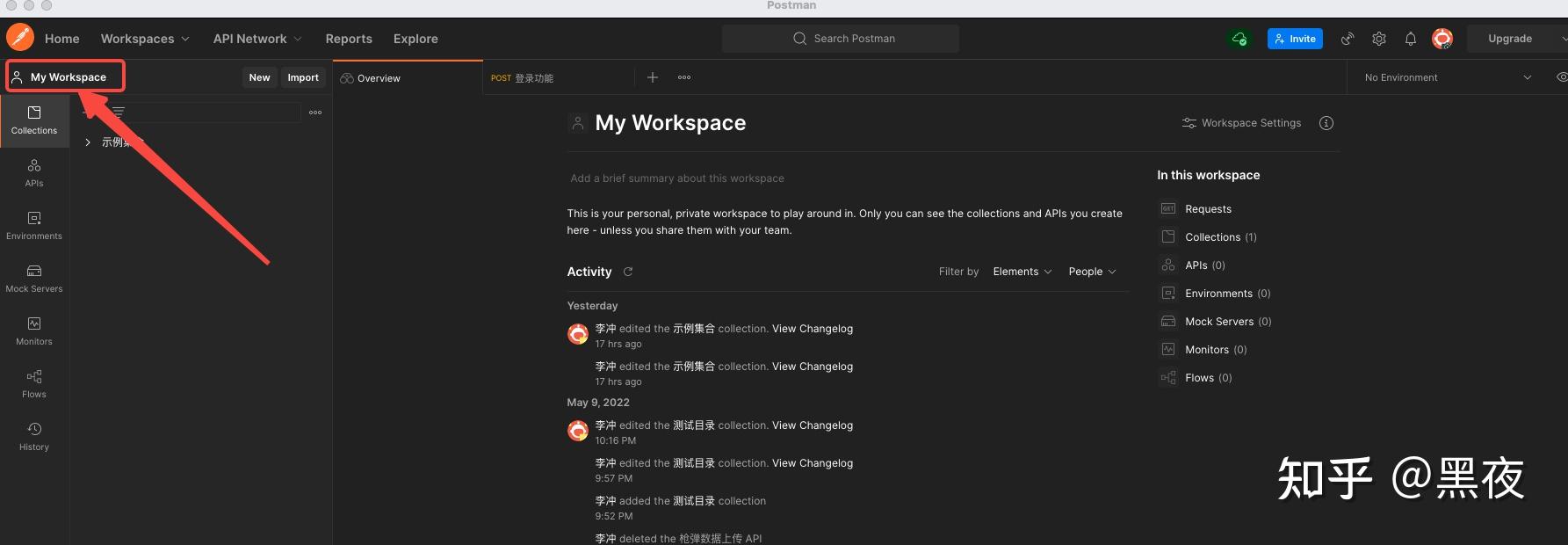
Task: Open Environments (0) in this workspace
Action: click(x=1227, y=294)
